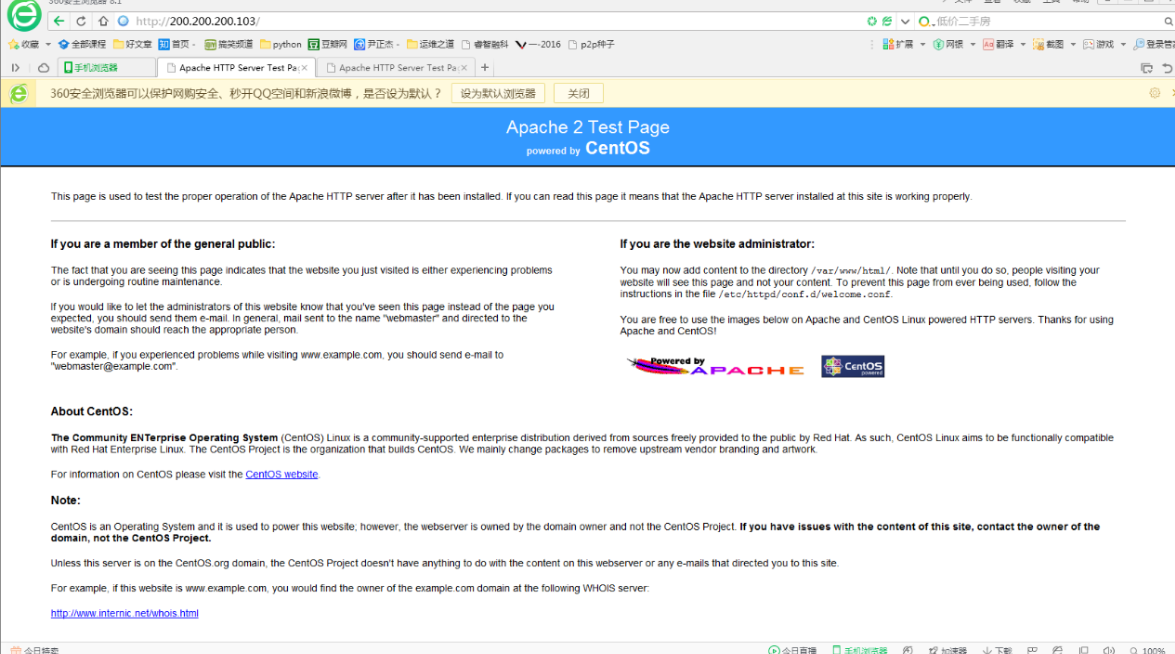
Task: Open the python bookmark folder
Action: (x=280, y=44)
